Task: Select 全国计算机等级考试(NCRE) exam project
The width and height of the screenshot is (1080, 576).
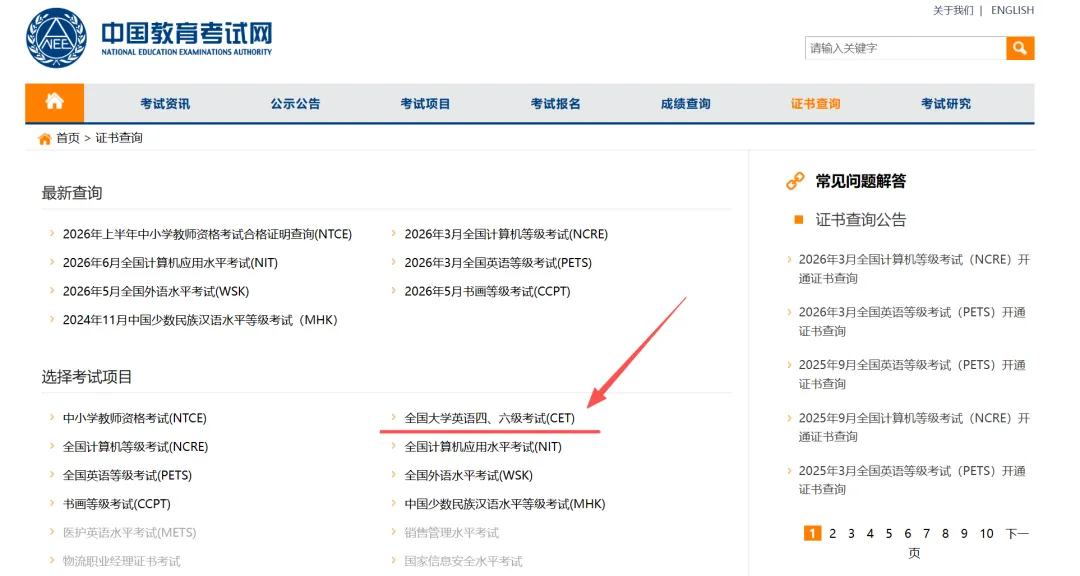Action: click(135, 446)
